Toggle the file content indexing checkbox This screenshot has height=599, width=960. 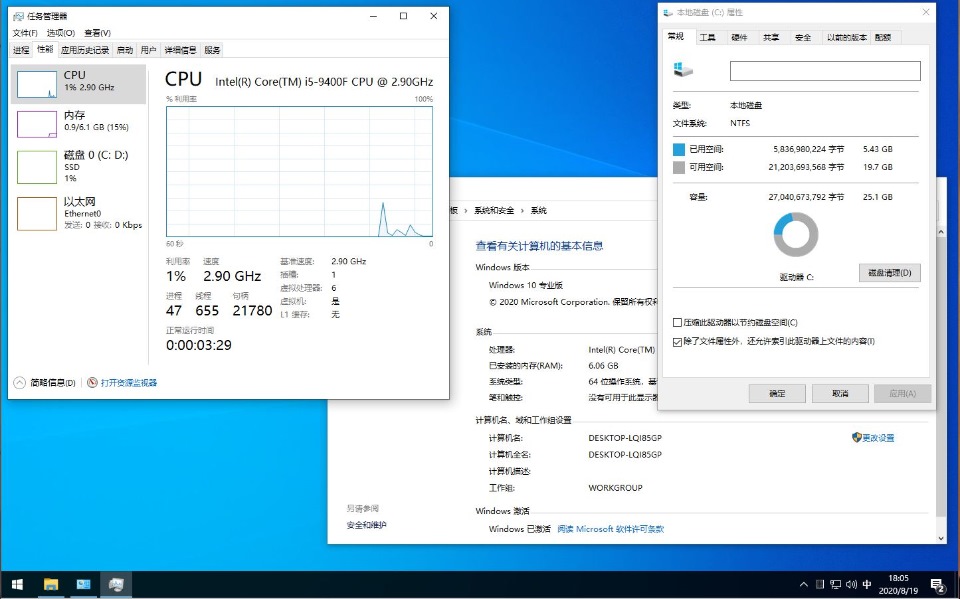677,342
